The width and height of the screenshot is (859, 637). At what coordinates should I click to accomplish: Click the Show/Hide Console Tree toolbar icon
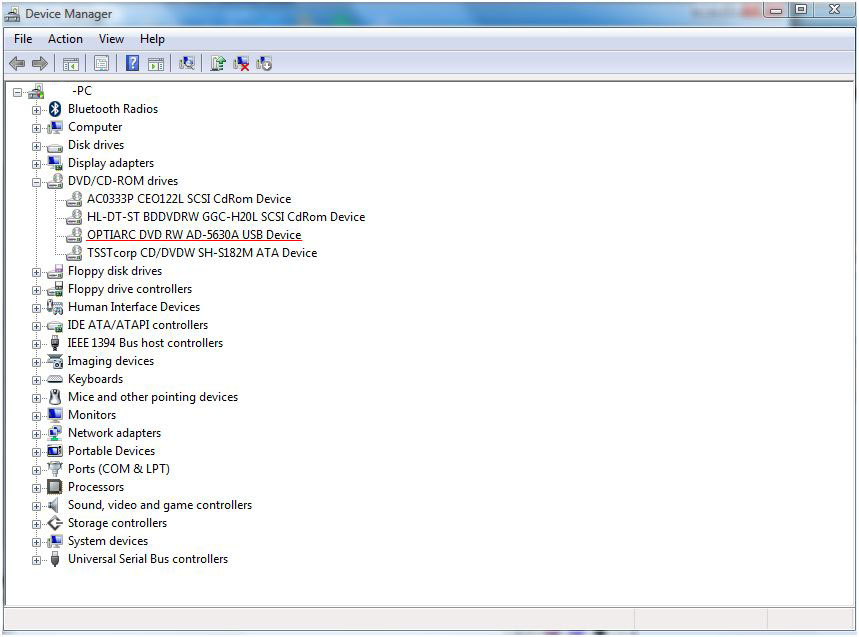(x=70, y=63)
